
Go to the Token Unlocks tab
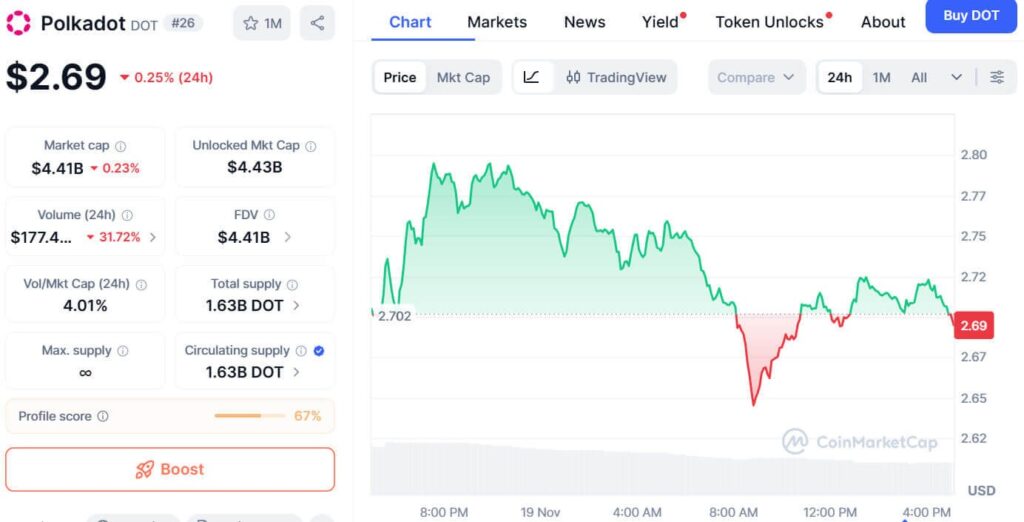769,22
